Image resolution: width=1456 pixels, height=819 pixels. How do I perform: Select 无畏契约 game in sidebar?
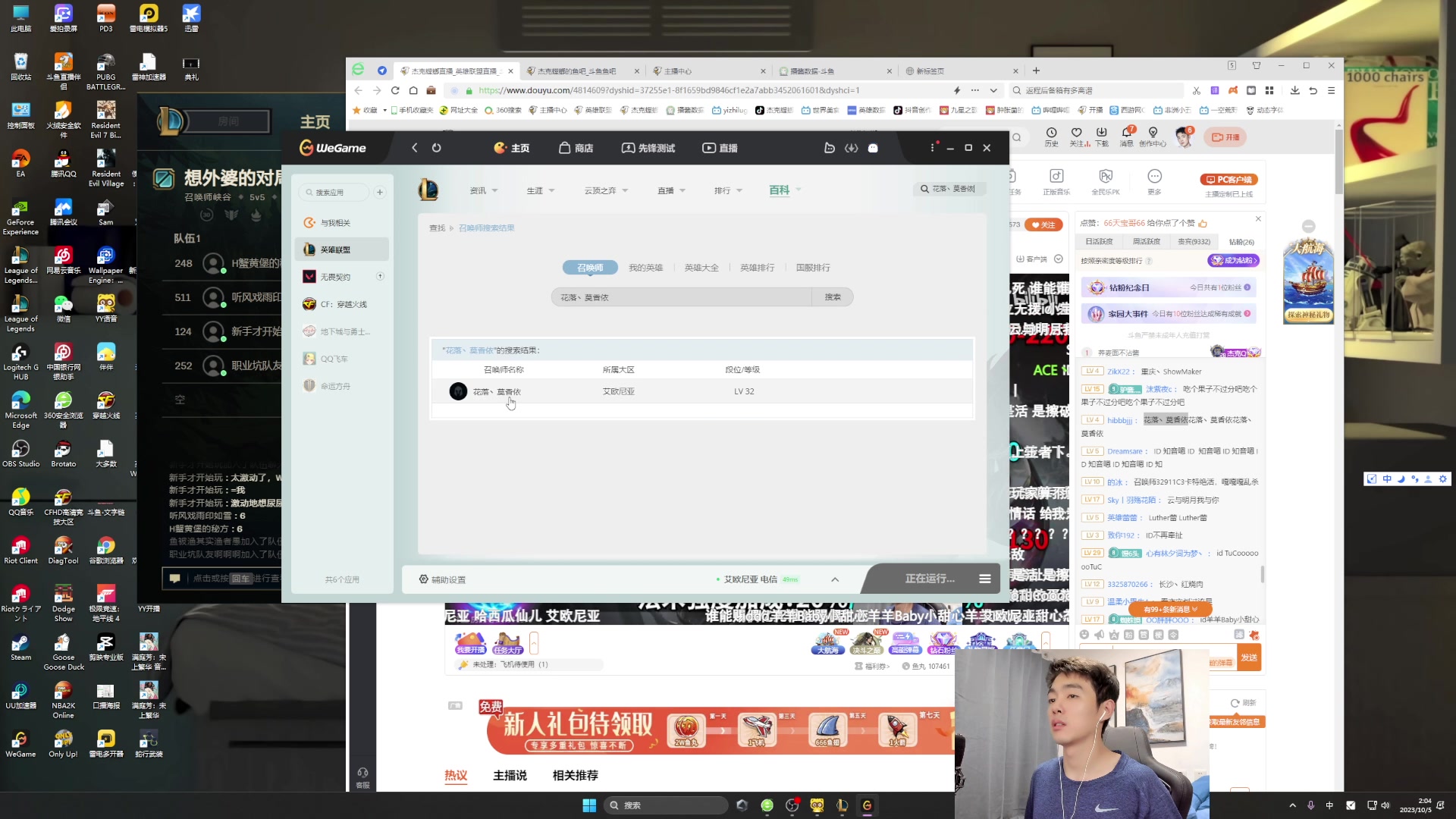click(342, 277)
